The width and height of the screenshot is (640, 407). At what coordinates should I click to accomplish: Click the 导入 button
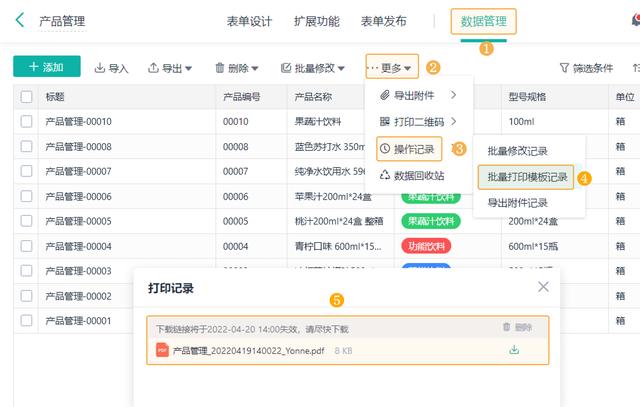[x=111, y=68]
